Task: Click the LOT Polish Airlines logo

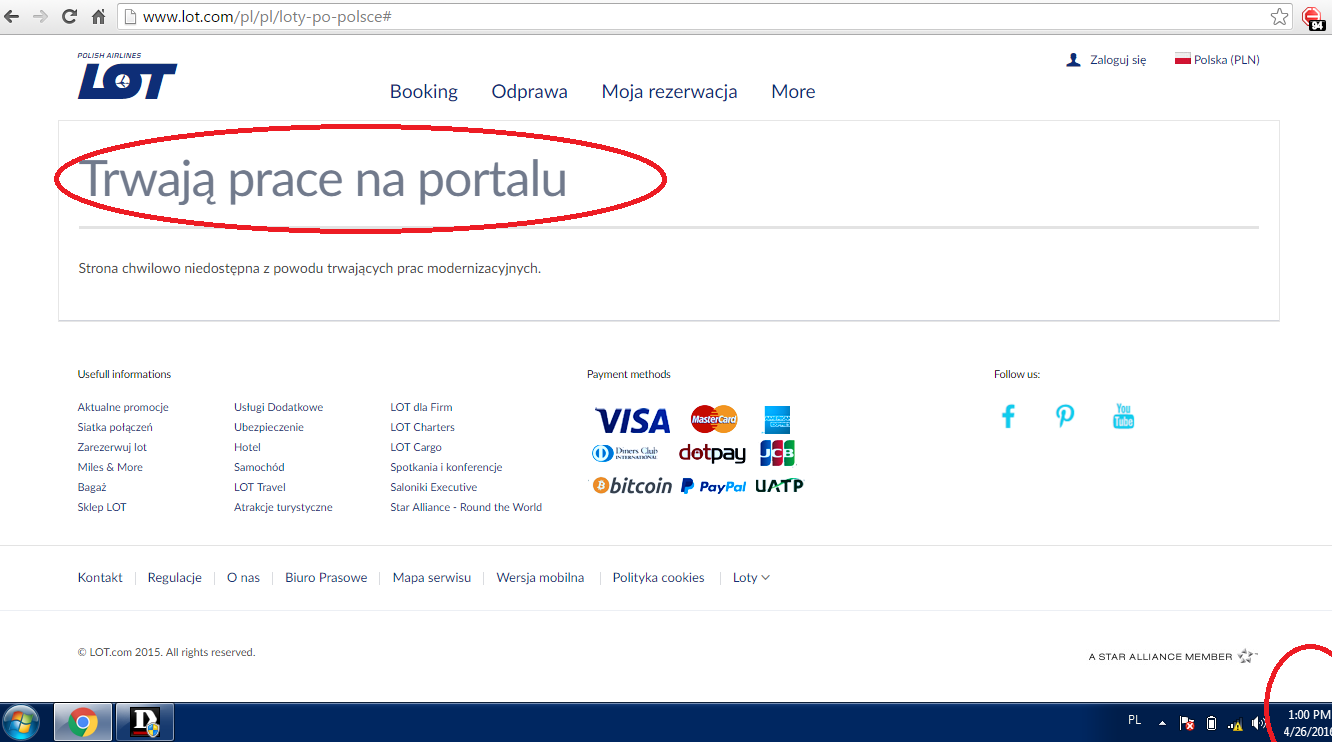Action: pos(127,76)
